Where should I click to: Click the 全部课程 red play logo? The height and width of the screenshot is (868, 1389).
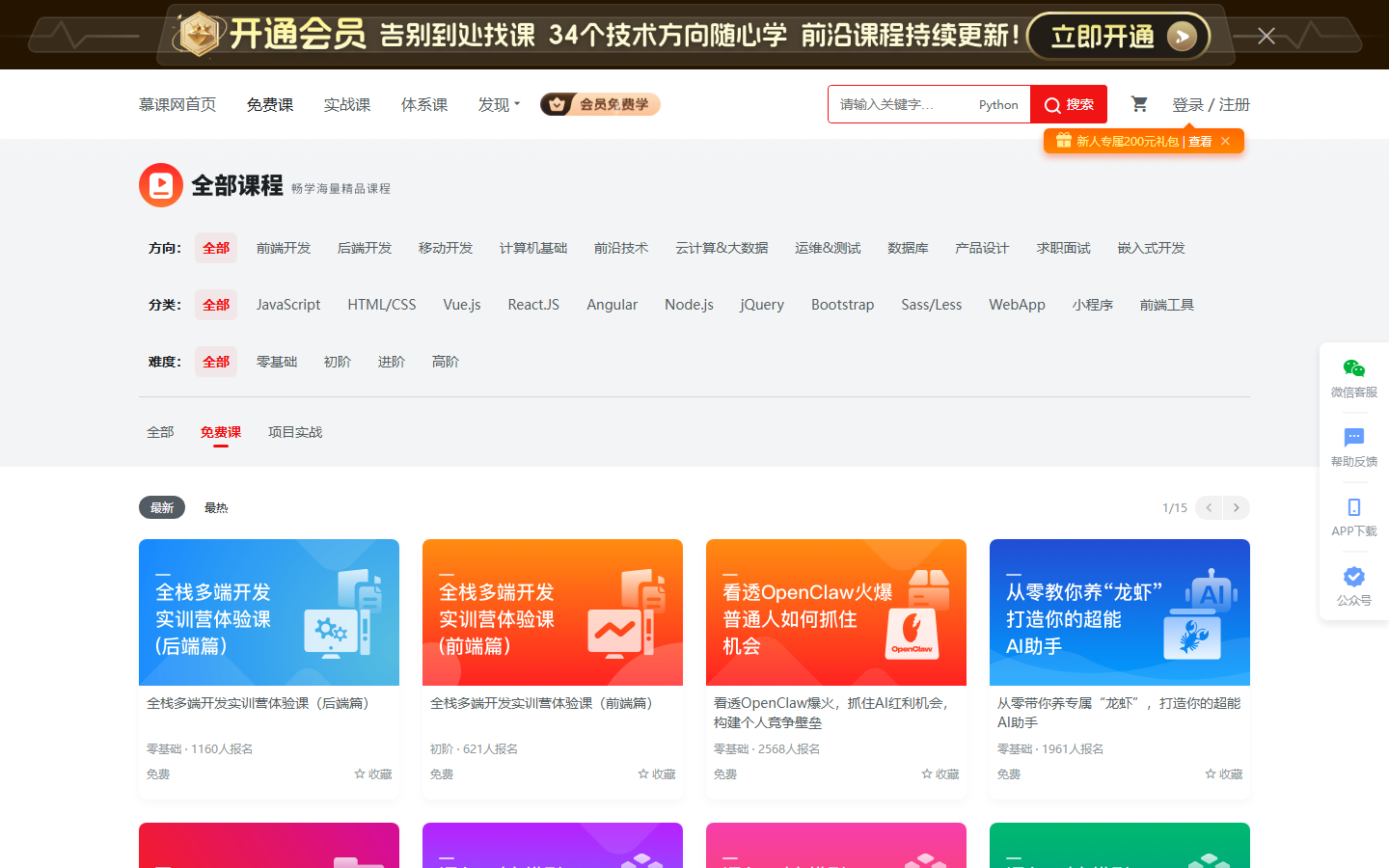[161, 185]
